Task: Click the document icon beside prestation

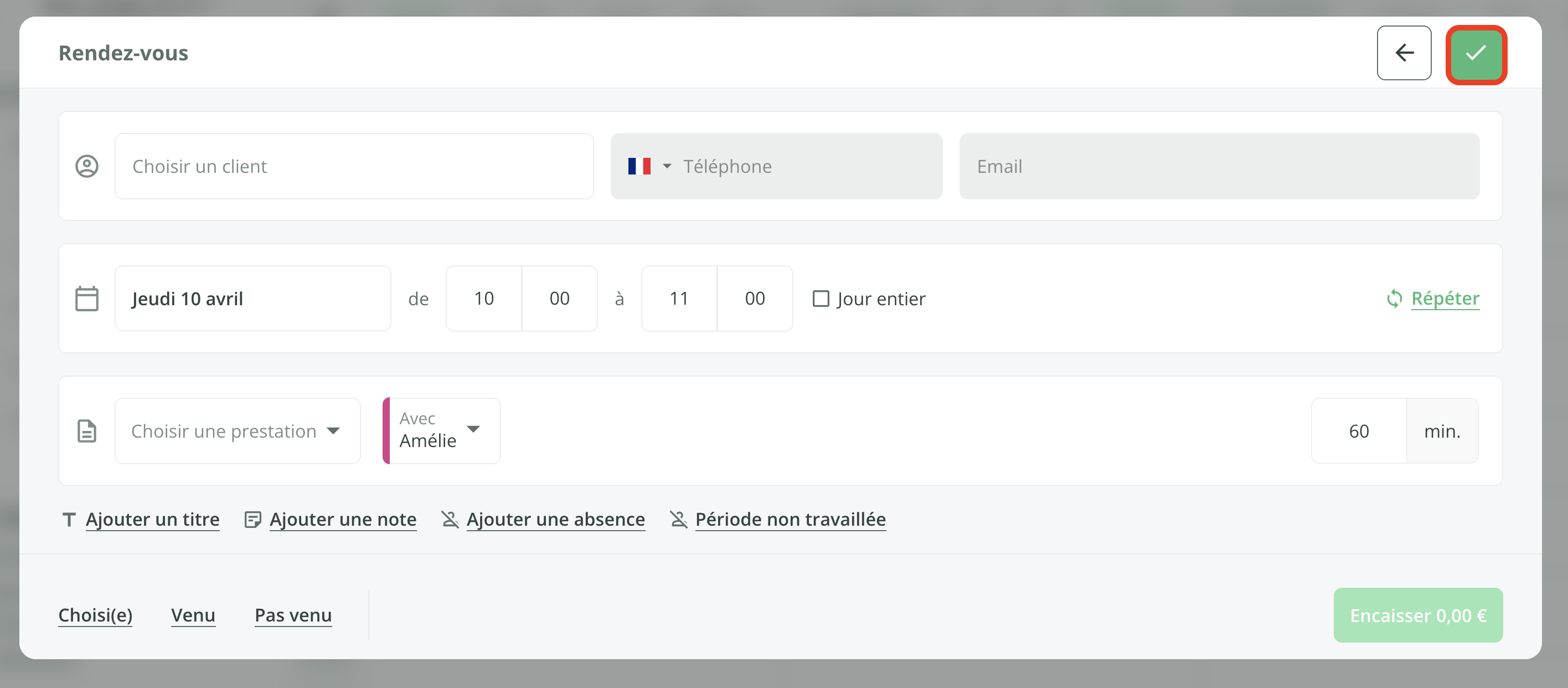Action: [x=87, y=431]
